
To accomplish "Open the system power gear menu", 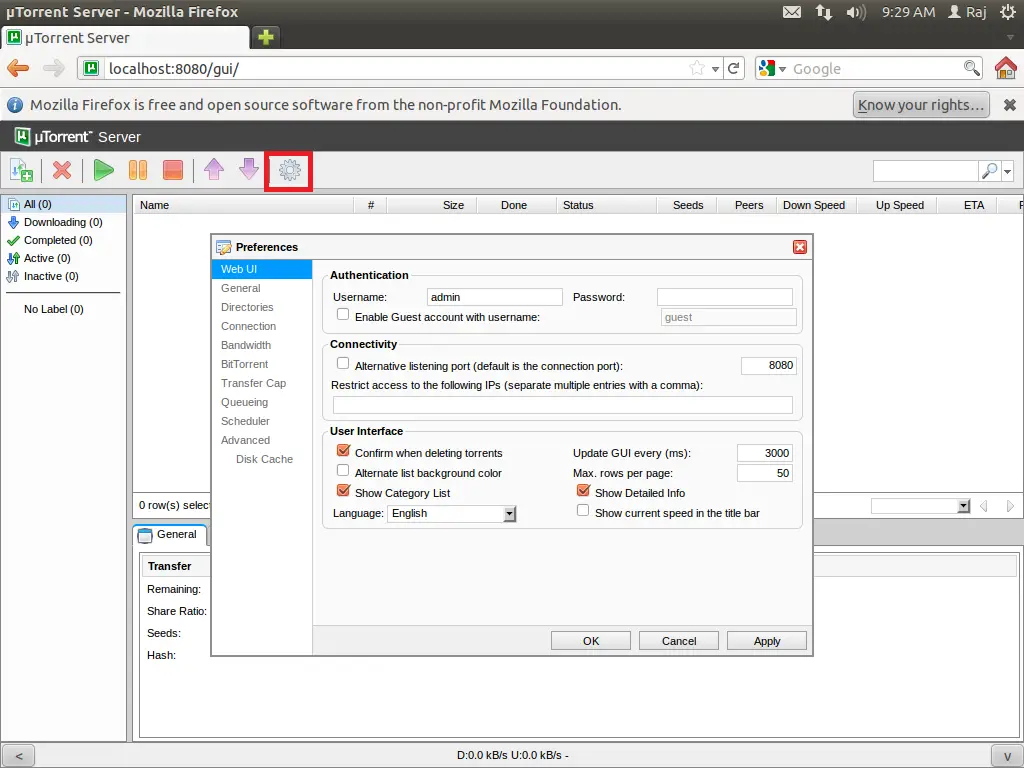I will pyautogui.click(x=1008, y=12).
